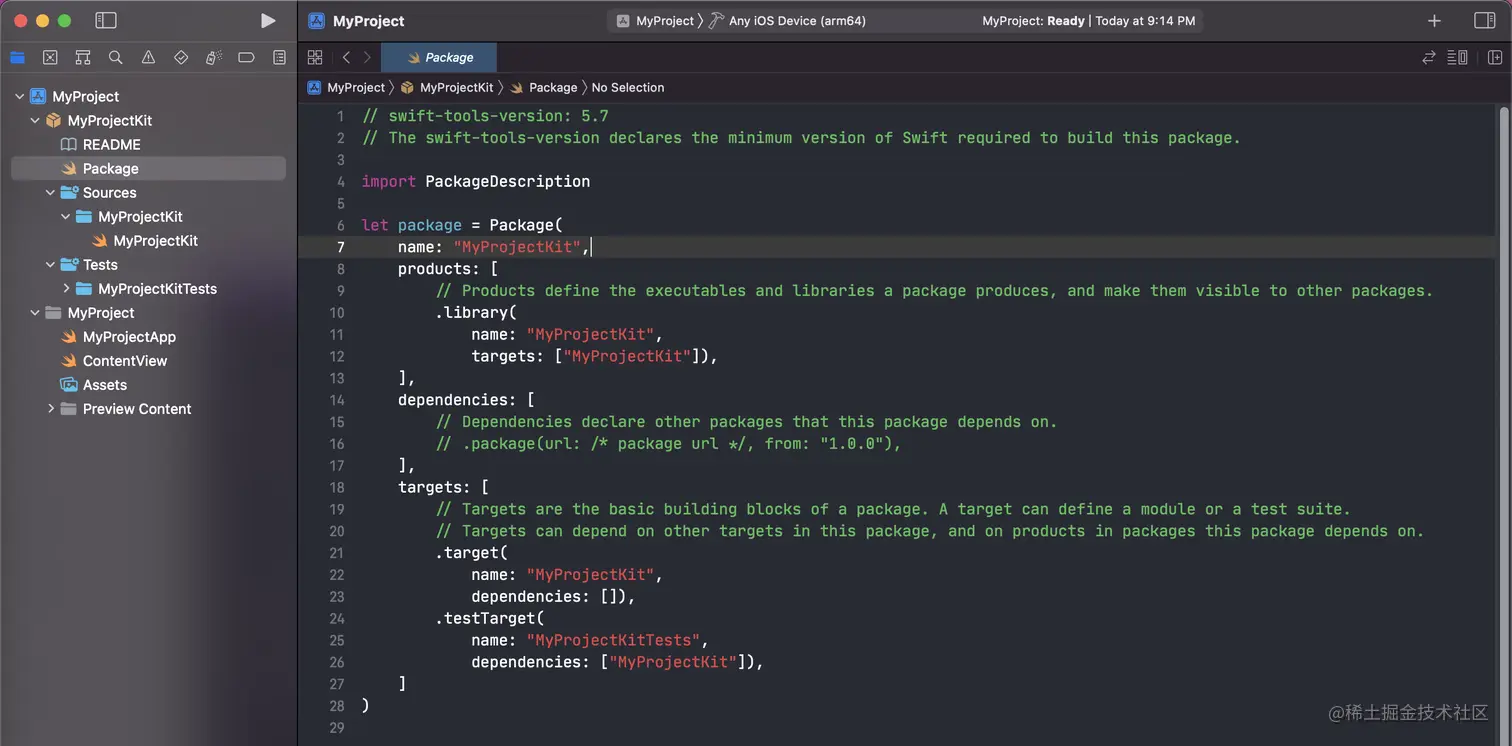Click MyProject in the jump bar

pyautogui.click(x=346, y=88)
